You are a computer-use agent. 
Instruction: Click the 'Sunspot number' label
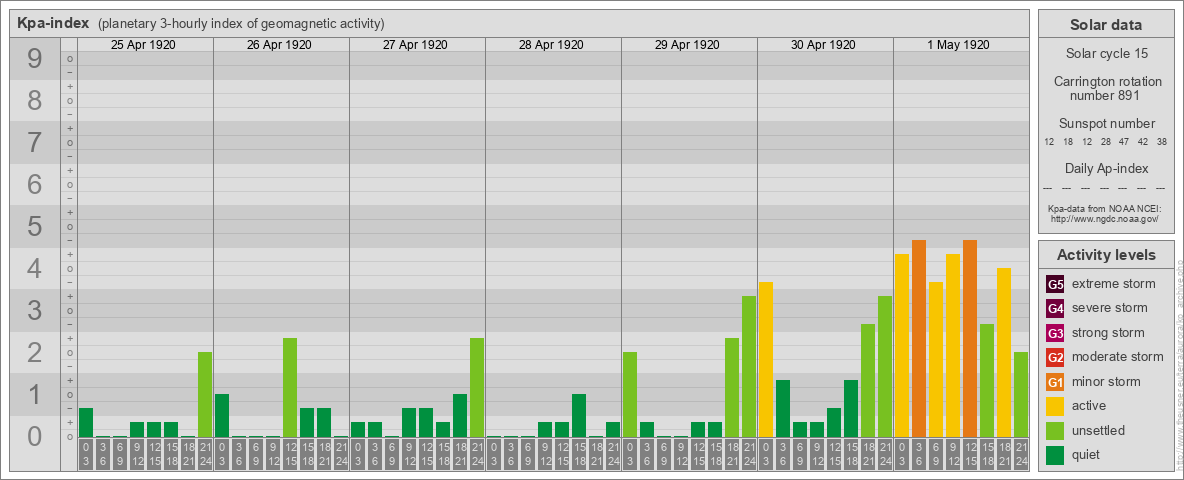coord(1107,123)
